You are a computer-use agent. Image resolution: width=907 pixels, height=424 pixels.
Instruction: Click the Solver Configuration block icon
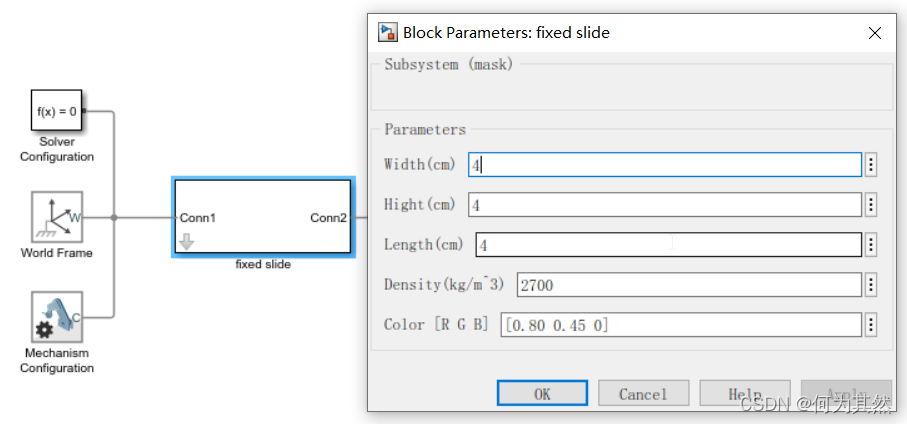56,111
